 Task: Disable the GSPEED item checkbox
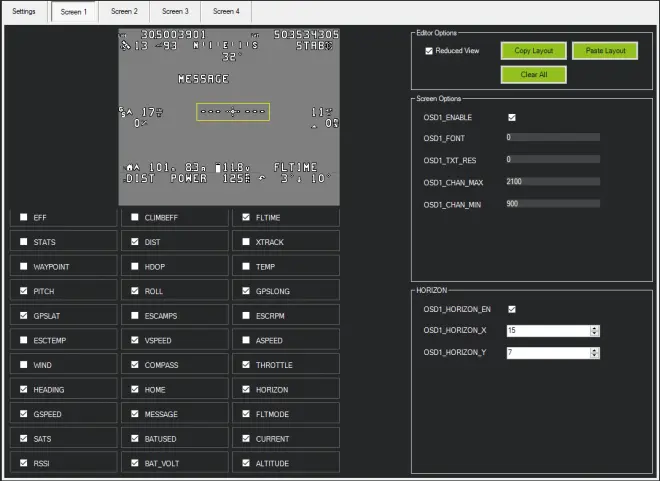pyautogui.click(x=24, y=414)
